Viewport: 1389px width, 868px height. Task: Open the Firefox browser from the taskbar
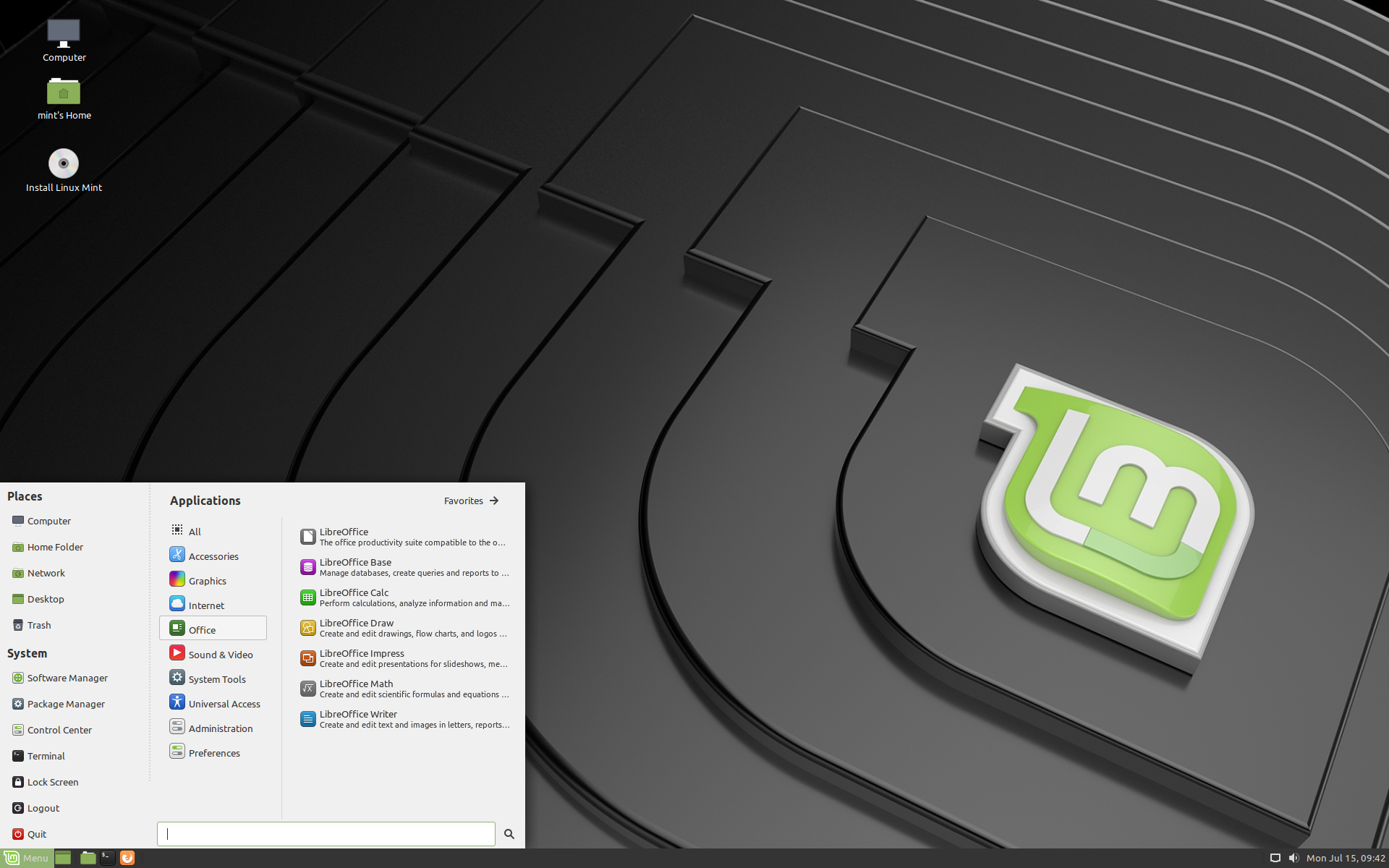[127, 858]
